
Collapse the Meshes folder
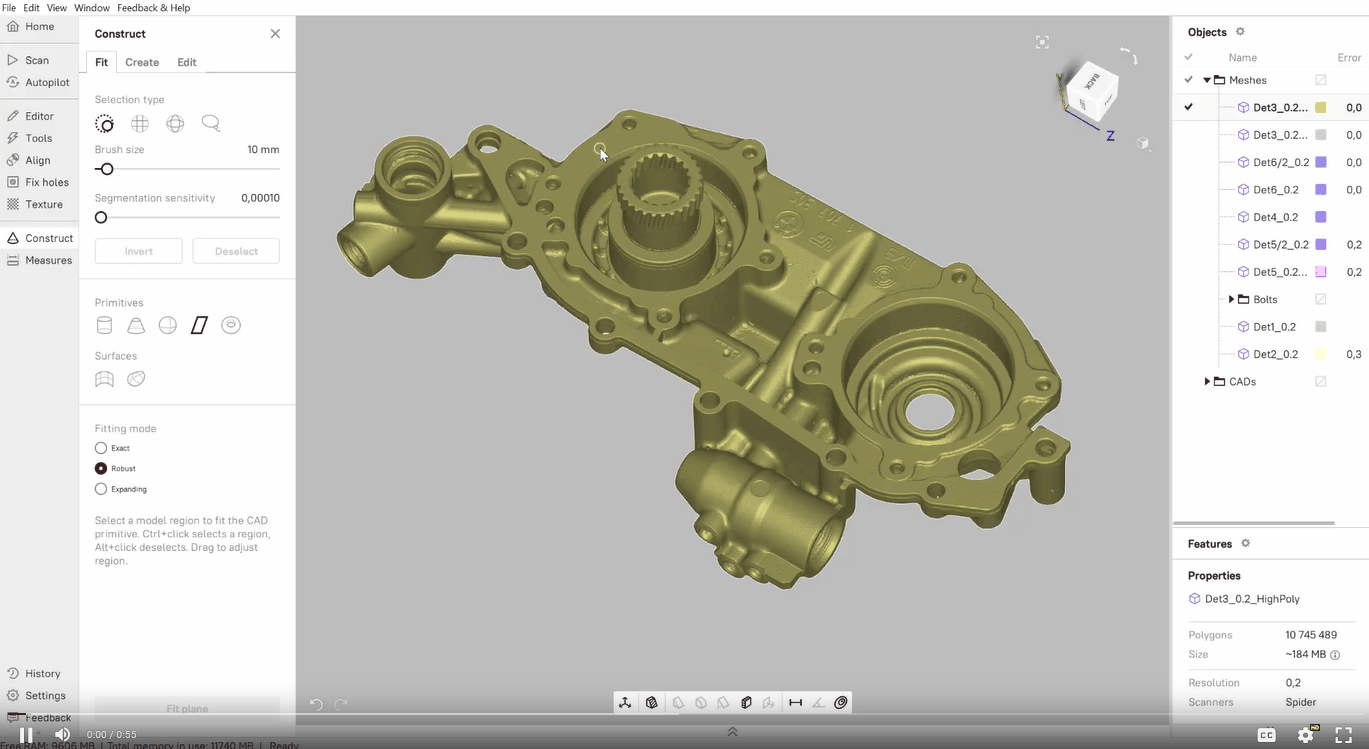pyautogui.click(x=1207, y=80)
